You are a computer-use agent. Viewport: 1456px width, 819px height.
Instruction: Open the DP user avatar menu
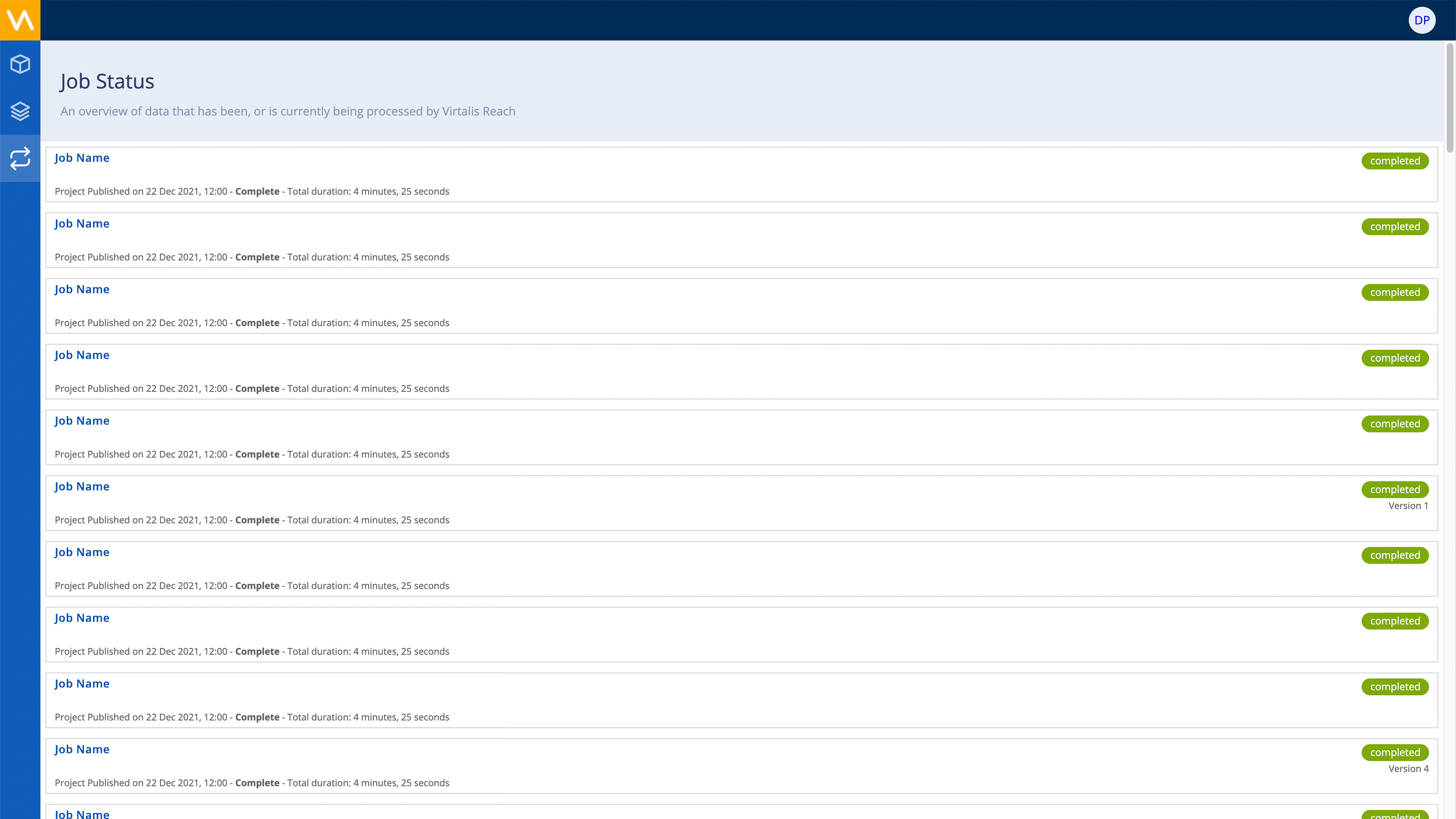(1422, 20)
